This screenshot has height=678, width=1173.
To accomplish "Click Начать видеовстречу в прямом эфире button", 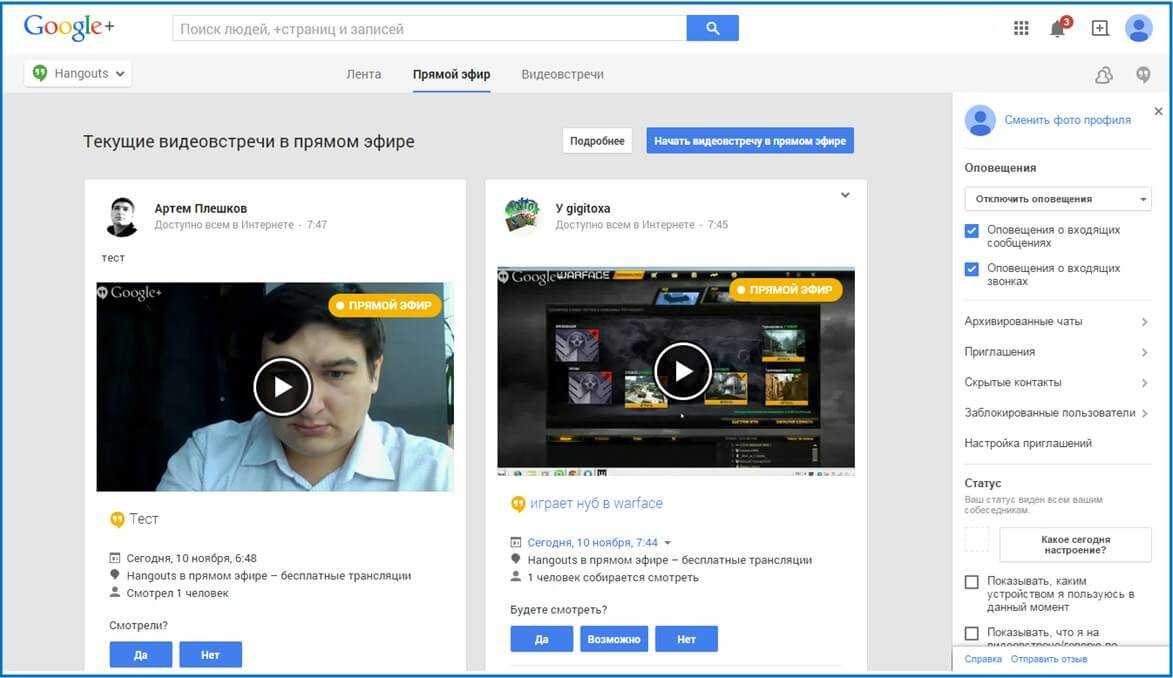I will [x=749, y=141].
